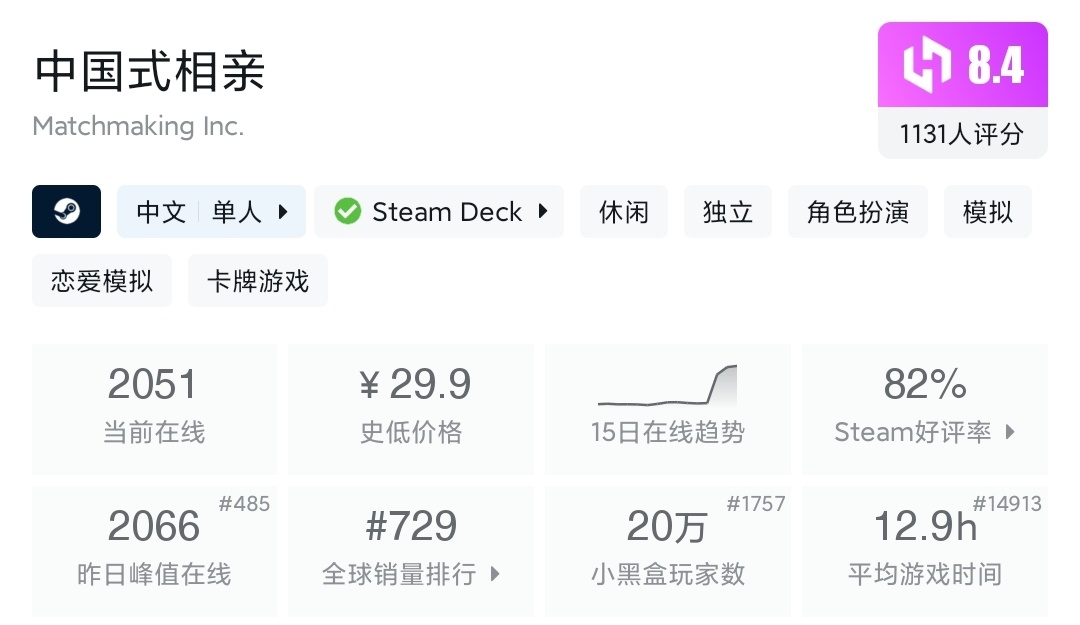This screenshot has height=625, width=1080.
Task: Click the 当前在线 2051 stat card
Action: [x=154, y=408]
